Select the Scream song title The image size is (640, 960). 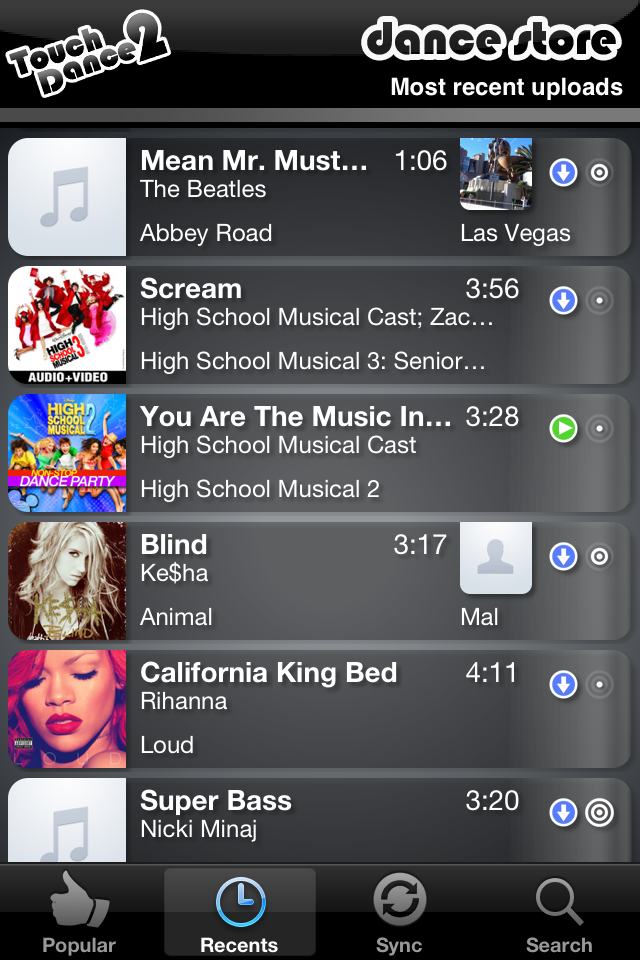pyautogui.click(x=191, y=289)
